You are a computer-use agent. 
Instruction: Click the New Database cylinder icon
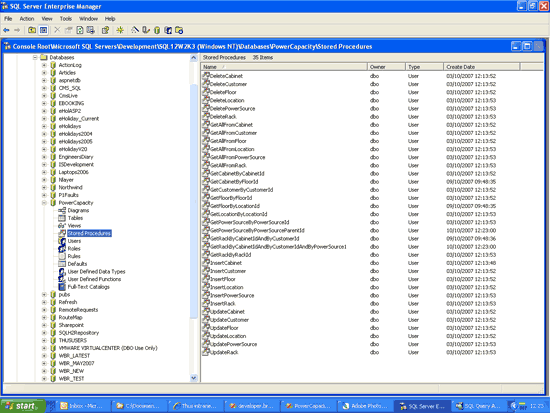[157, 30]
